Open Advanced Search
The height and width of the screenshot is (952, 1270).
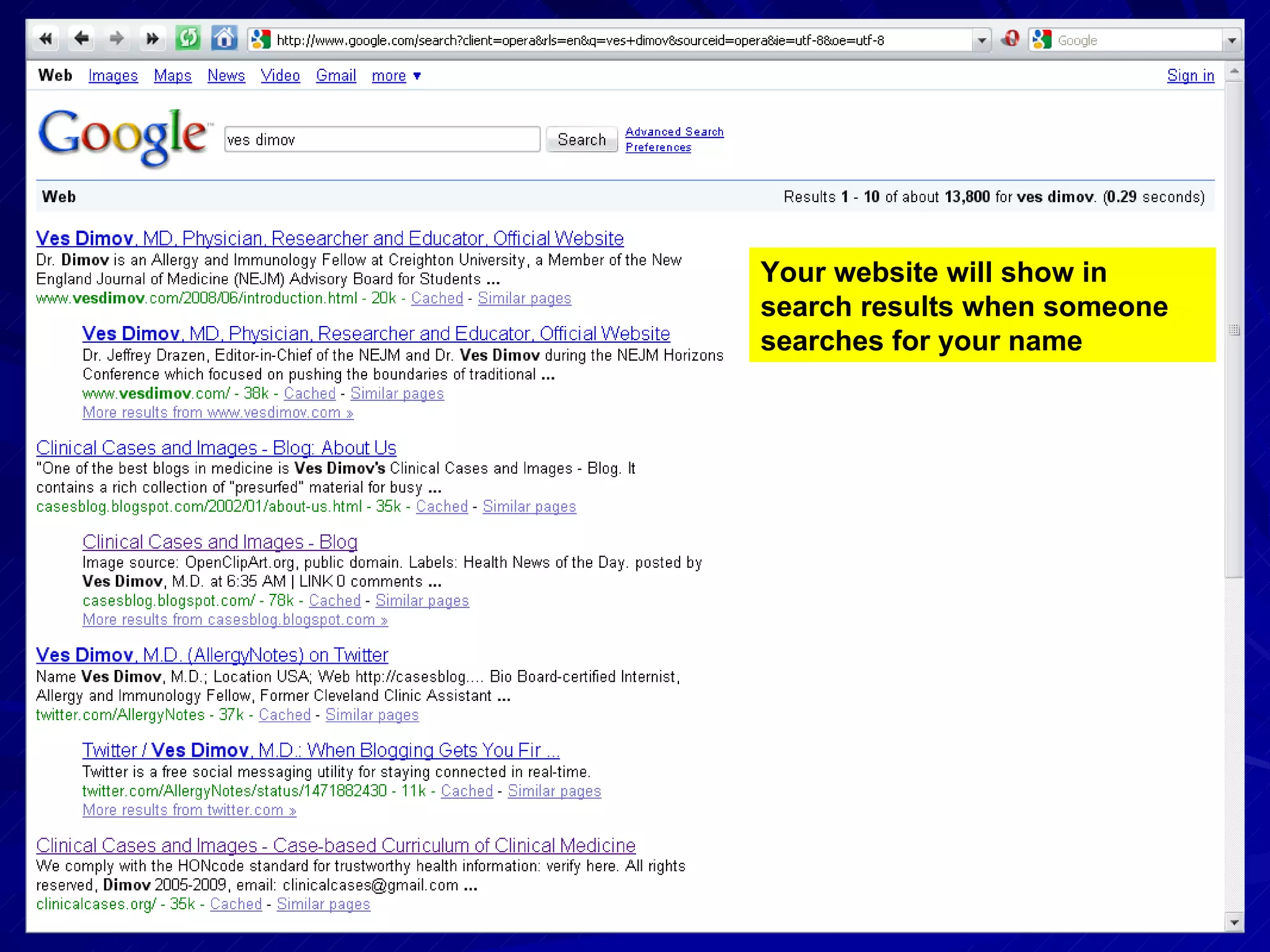click(x=674, y=131)
